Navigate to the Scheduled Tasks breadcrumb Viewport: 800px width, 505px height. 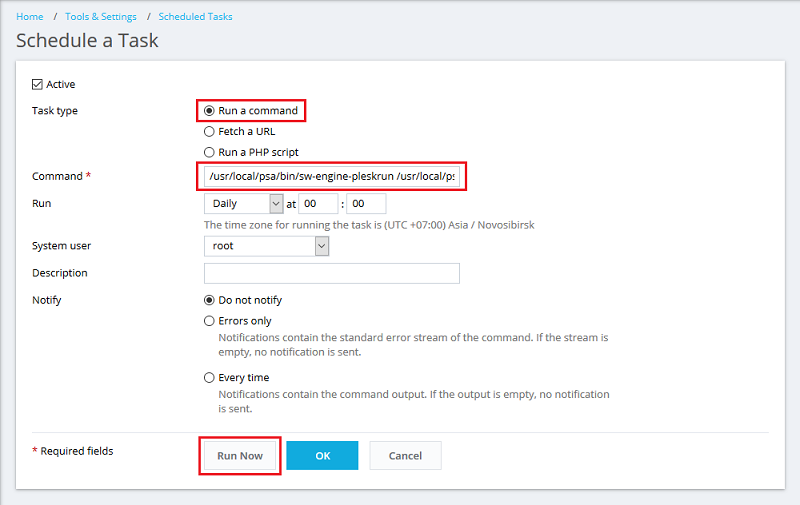(195, 17)
